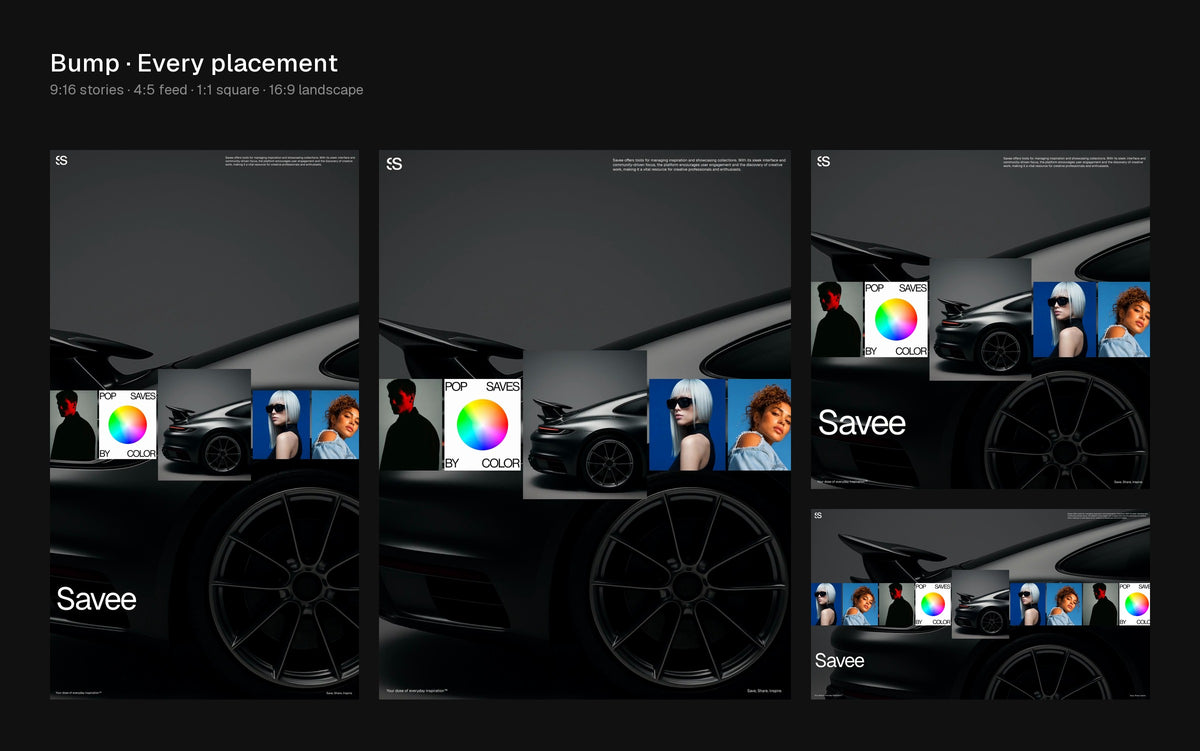1200x751 pixels.
Task: Click the Savee logo in the 16:9 landscape layout
Action: (817, 515)
